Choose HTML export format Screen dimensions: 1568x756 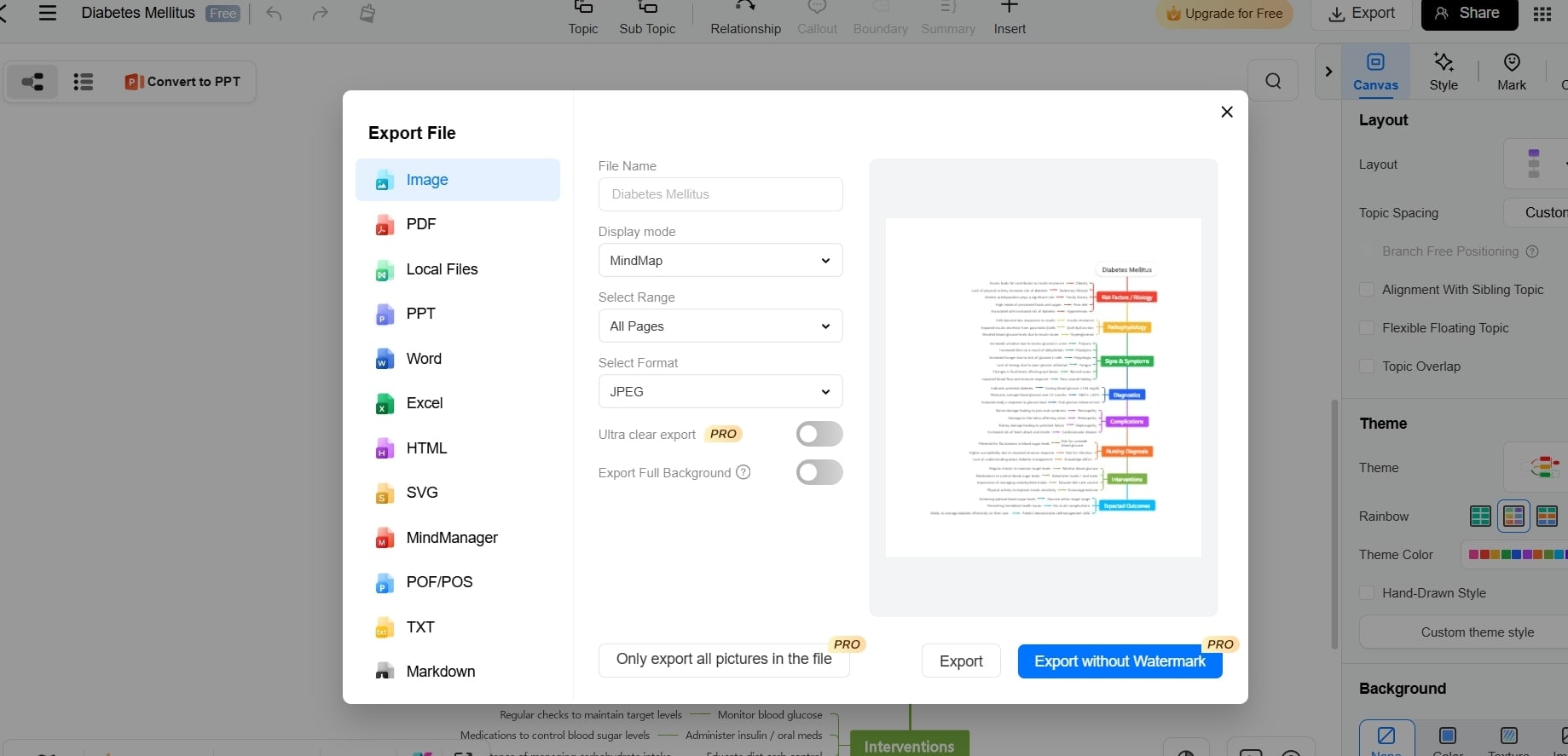click(x=458, y=448)
